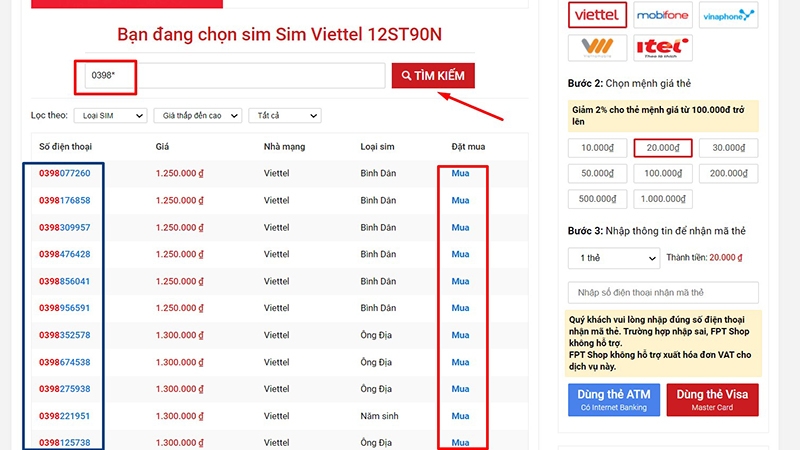Open phone number 0398674538
This screenshot has width=800, height=450.
pos(65,362)
